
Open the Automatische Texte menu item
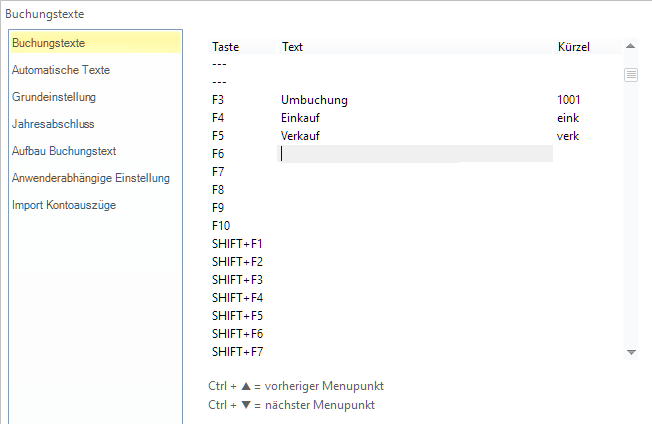pyautogui.click(x=61, y=70)
